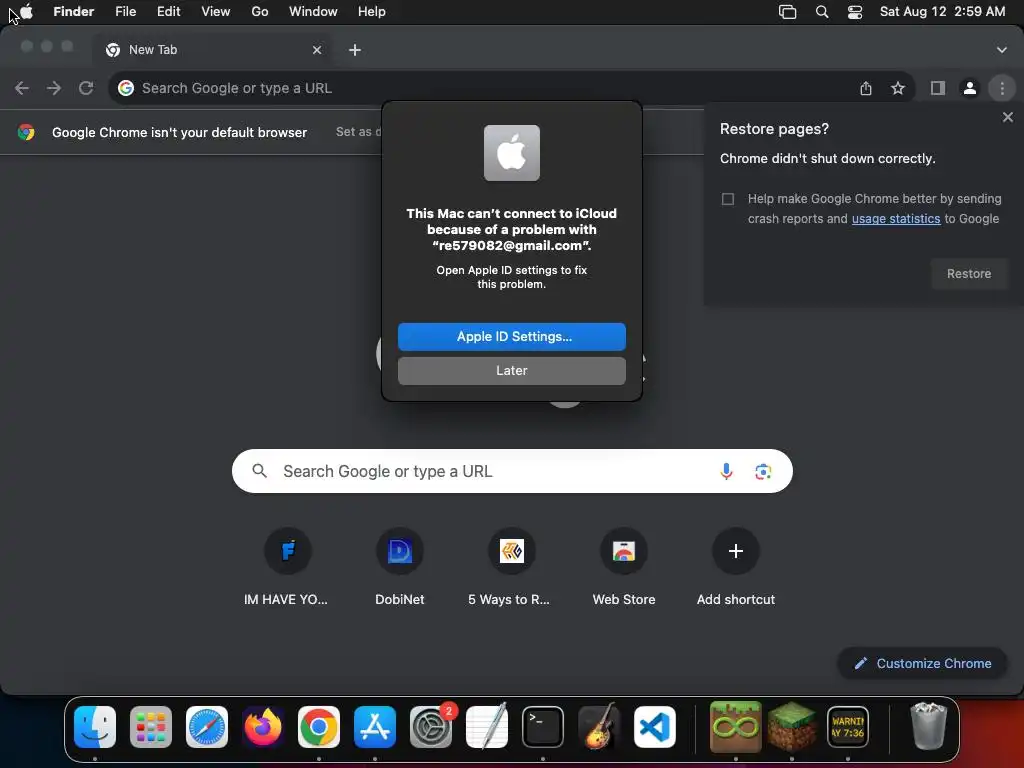Screen dimensions: 1024x768
Task: Open the Trash in the Dock
Action: pos(928,726)
